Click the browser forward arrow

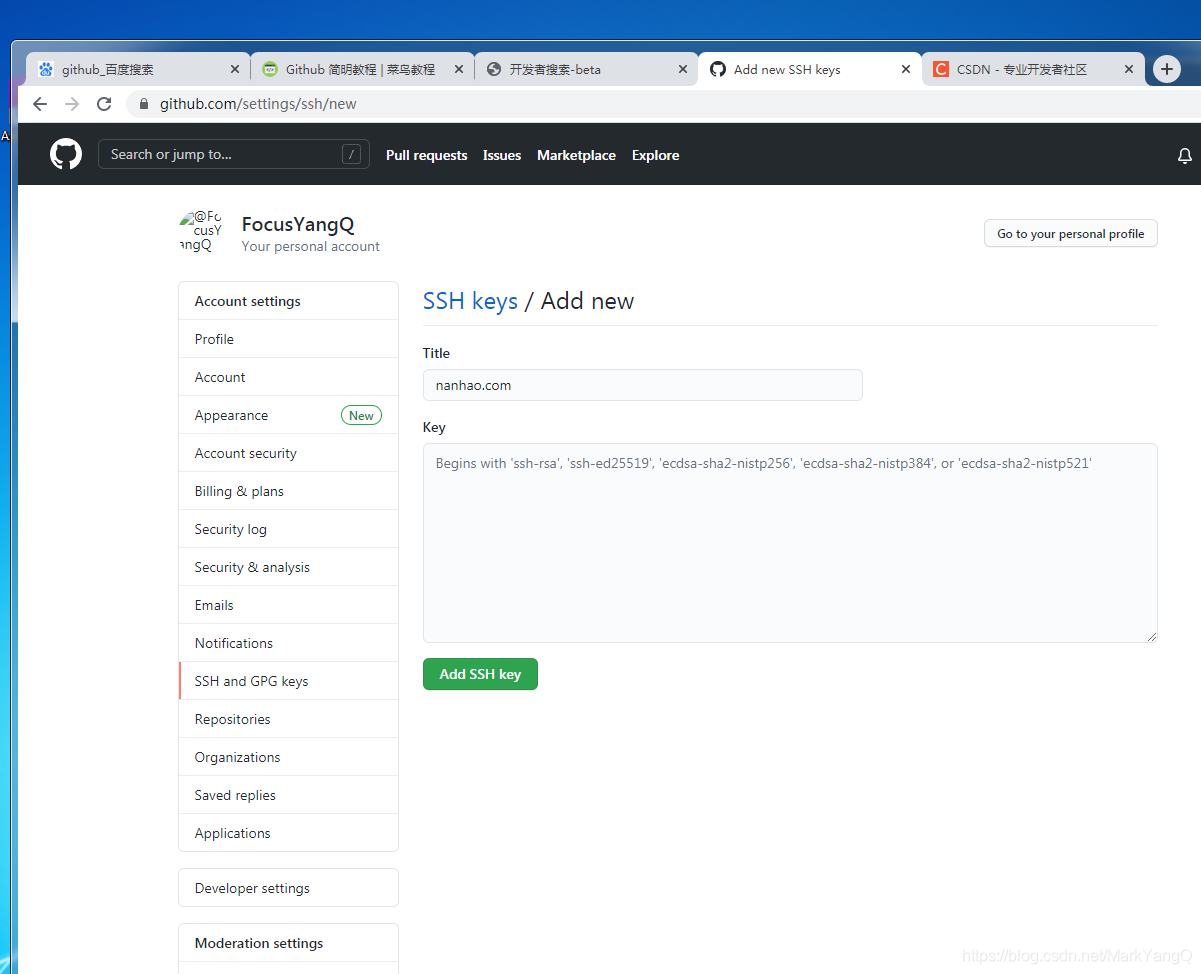72,104
